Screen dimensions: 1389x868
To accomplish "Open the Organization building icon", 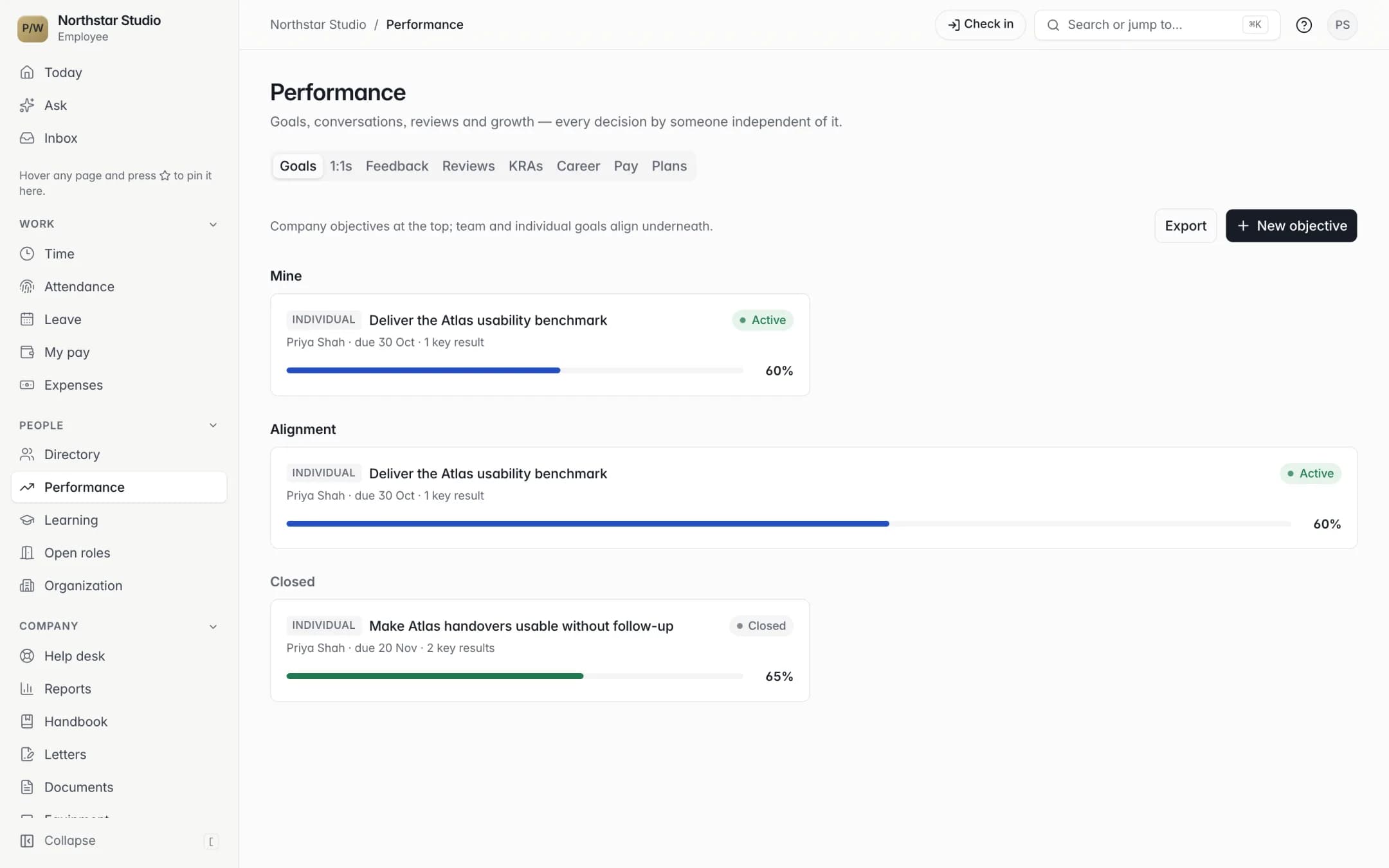I will [27, 585].
